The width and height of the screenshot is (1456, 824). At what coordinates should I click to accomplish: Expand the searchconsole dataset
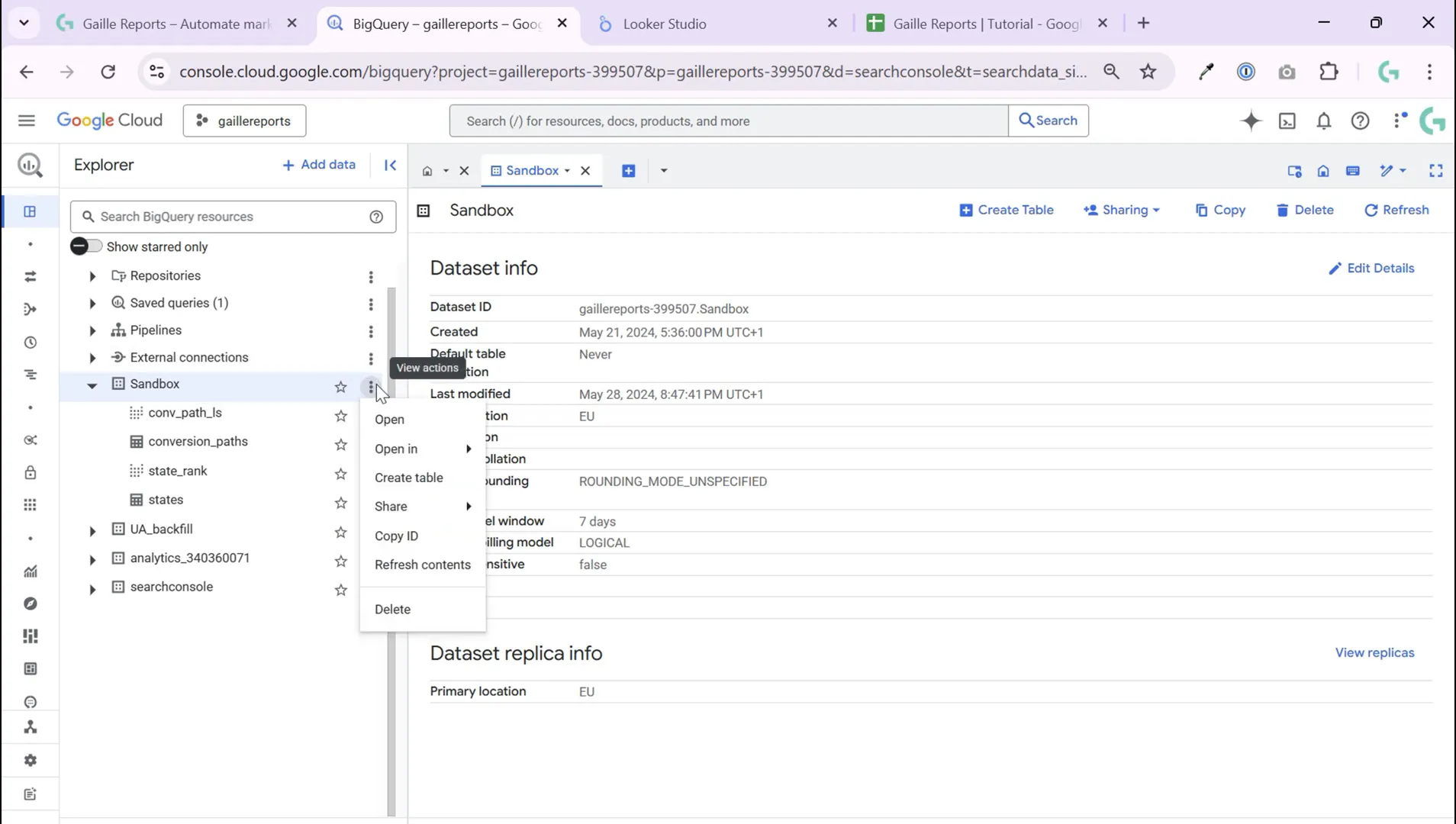(92, 588)
